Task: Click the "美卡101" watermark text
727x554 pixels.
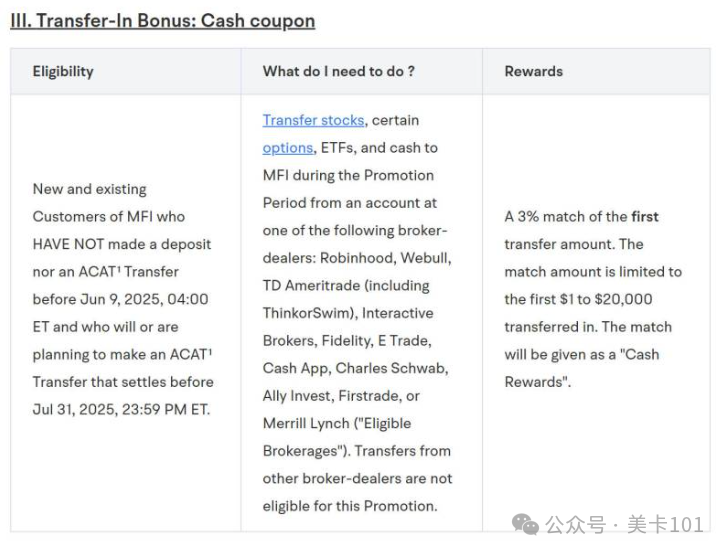Action: tap(666, 525)
